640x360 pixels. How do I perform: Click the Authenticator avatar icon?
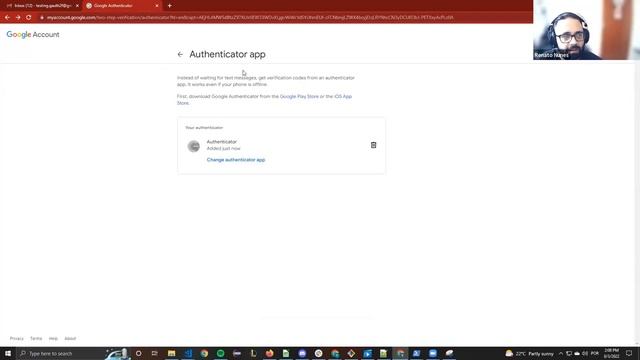click(x=193, y=146)
